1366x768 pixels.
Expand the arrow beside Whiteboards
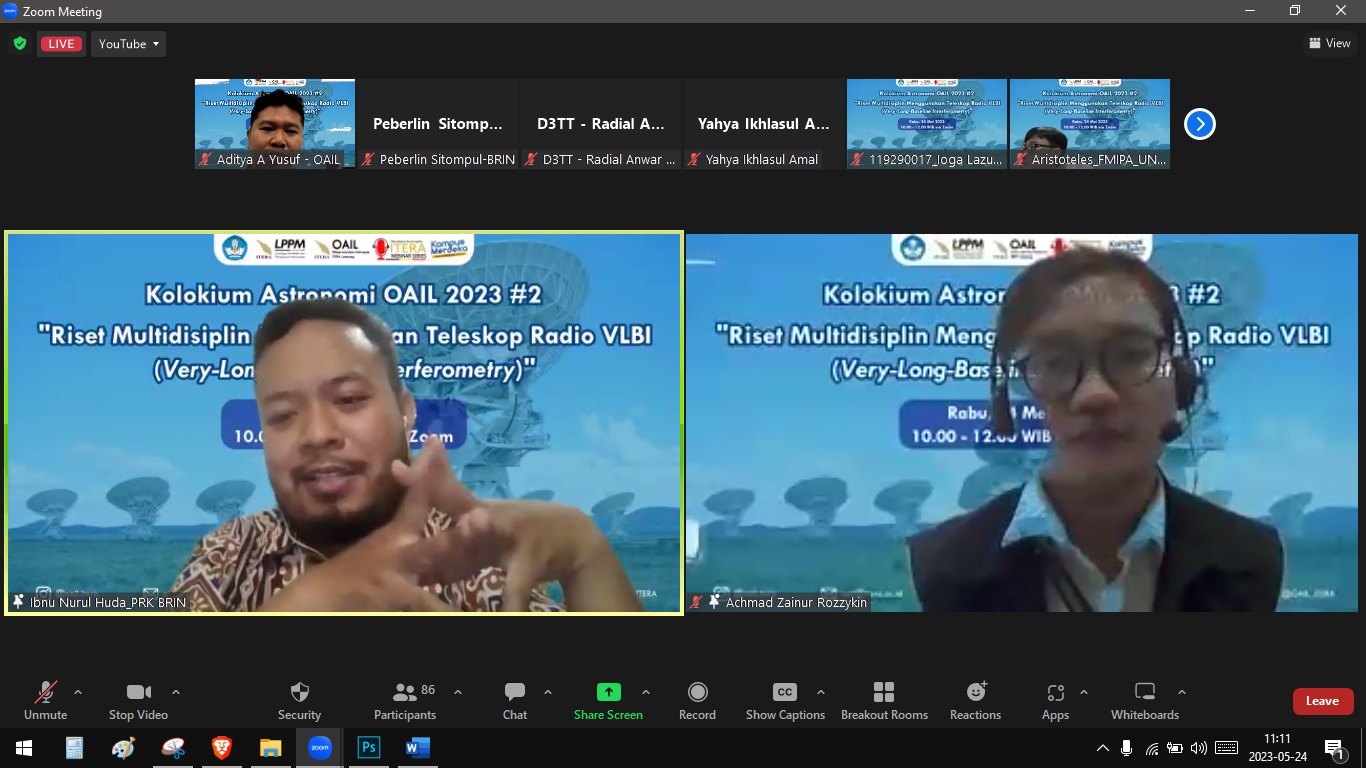pos(1182,692)
